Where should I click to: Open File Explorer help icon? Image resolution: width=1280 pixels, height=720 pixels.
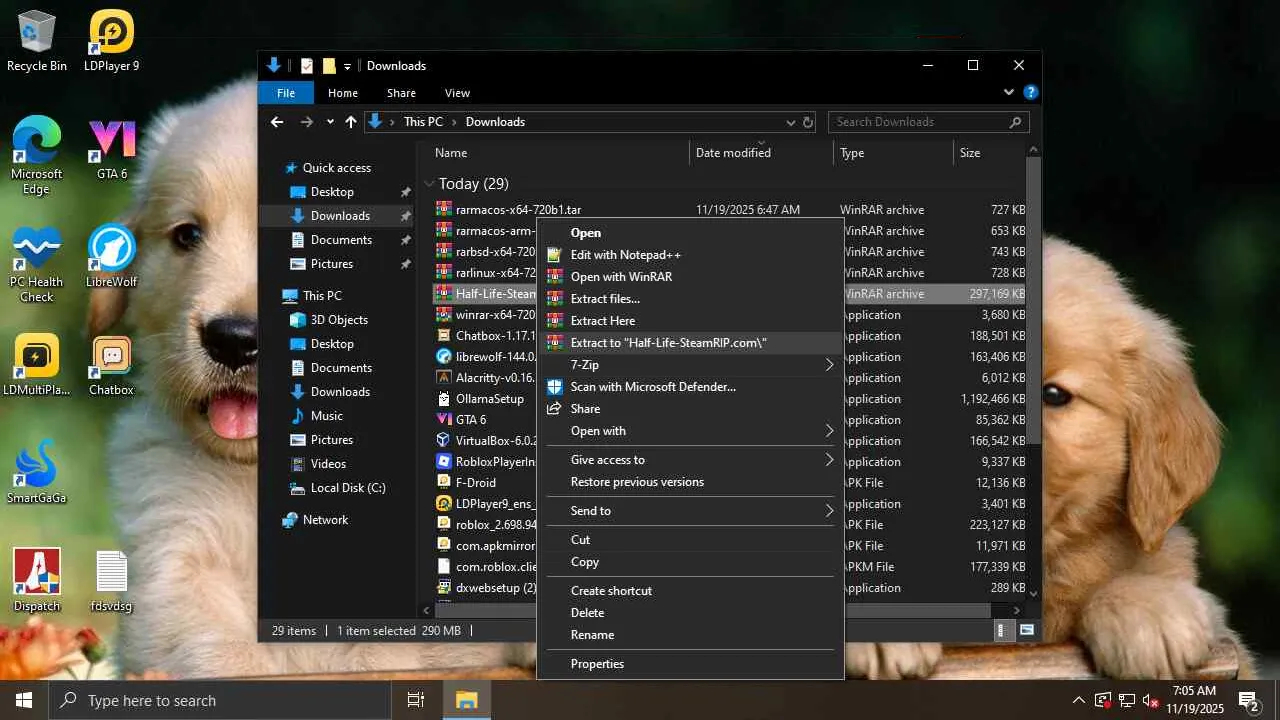(1030, 93)
